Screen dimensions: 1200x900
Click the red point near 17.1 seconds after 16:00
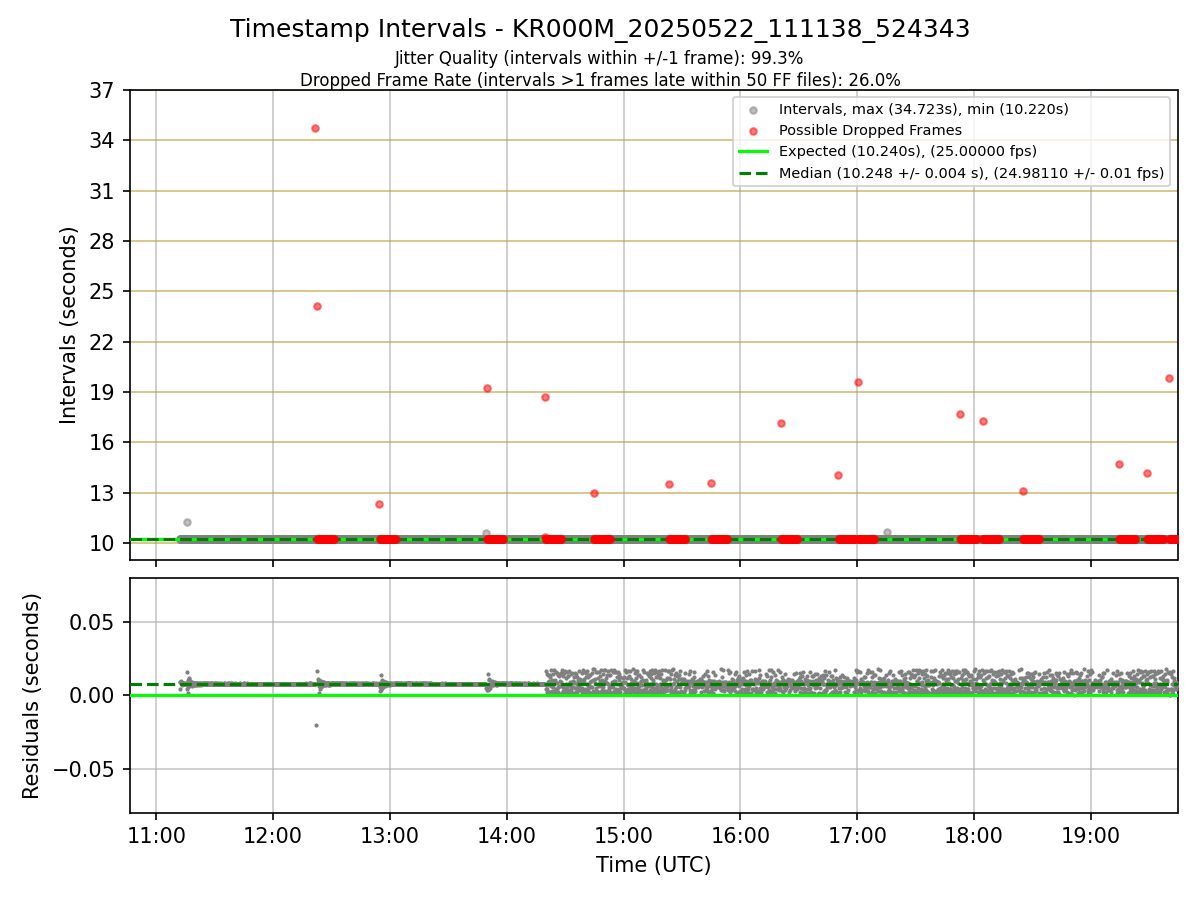click(x=781, y=423)
